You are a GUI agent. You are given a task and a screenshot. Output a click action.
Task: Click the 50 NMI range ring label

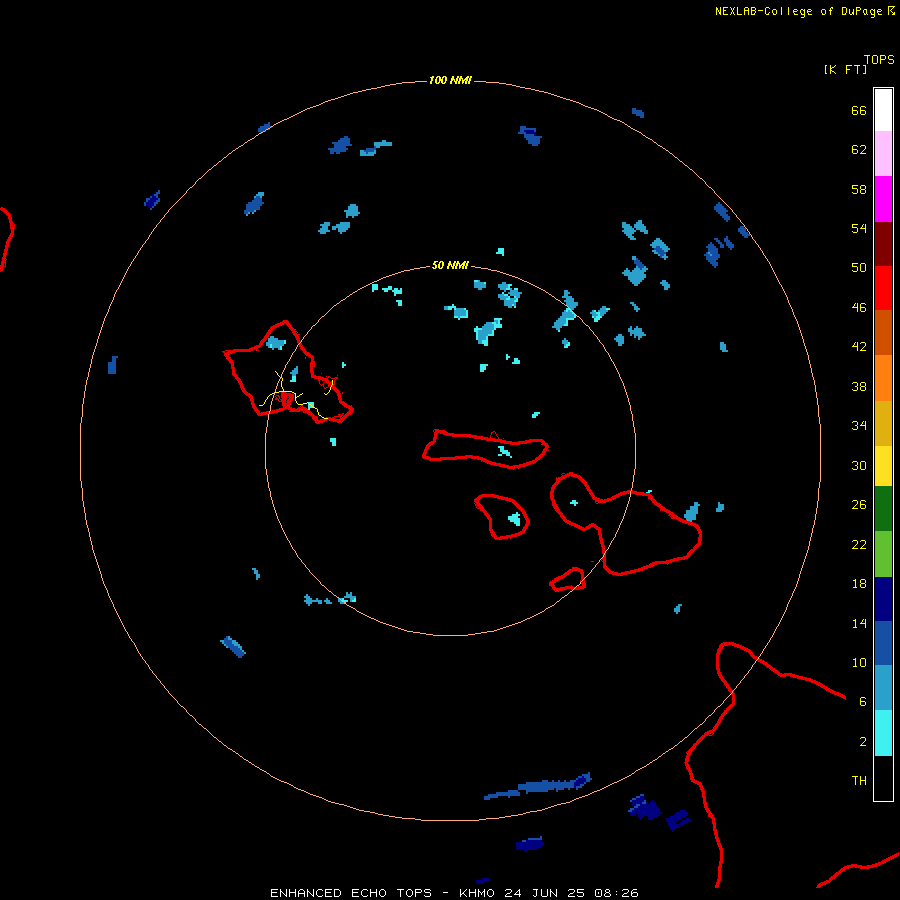click(450, 265)
